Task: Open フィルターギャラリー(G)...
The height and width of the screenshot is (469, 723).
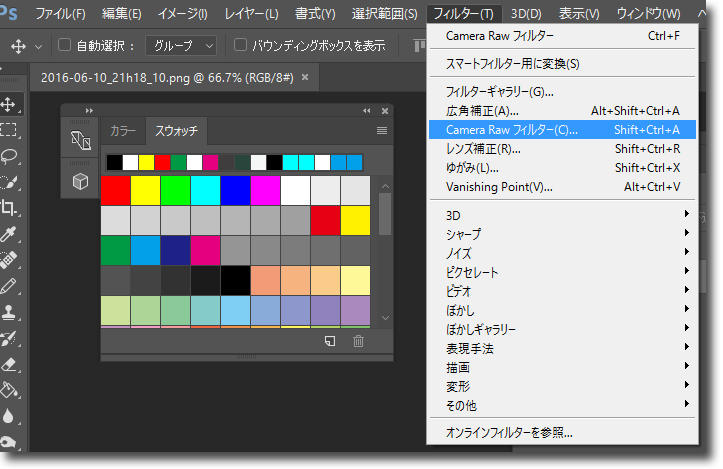Action: coord(562,92)
